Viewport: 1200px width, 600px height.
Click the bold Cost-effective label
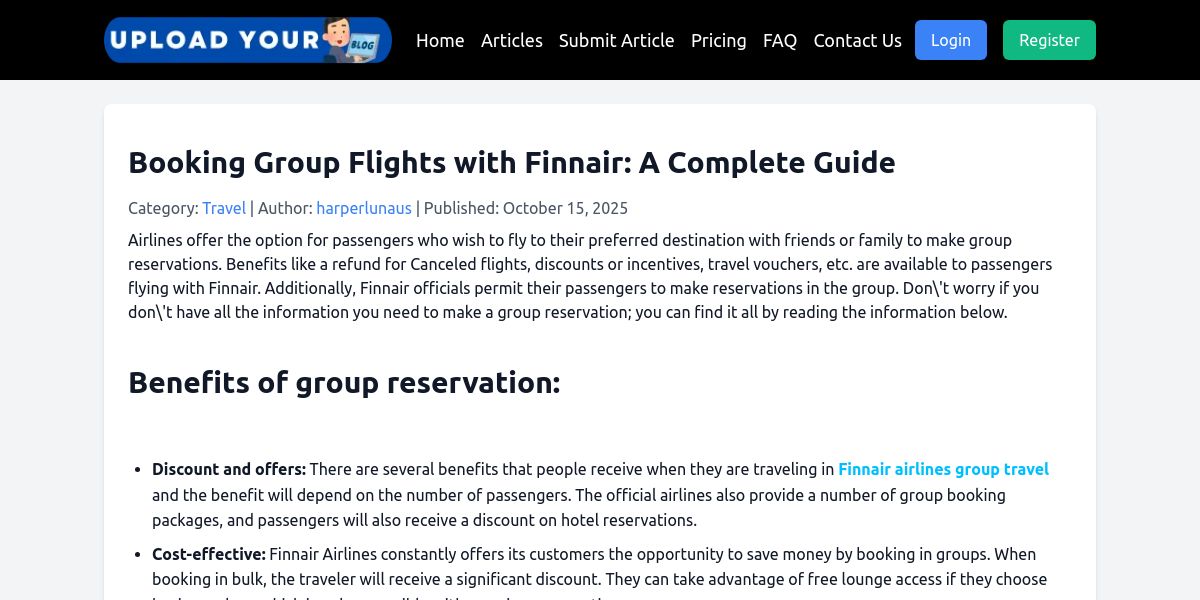point(209,554)
